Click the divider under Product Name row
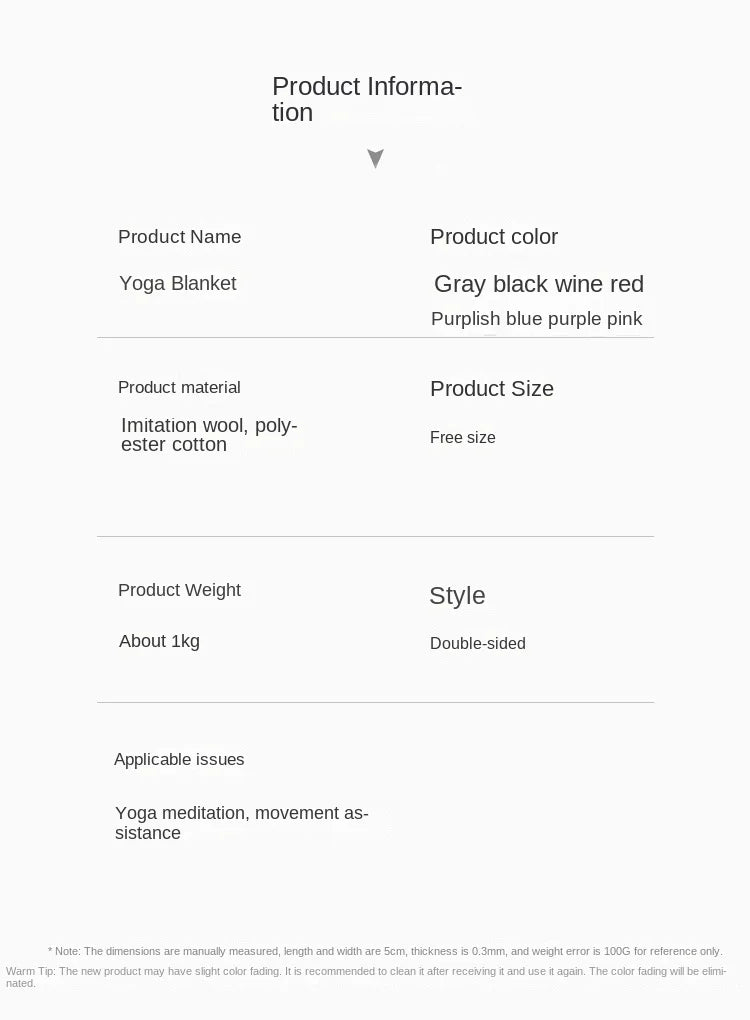Screen dimensions: 750x1020 click(375, 338)
